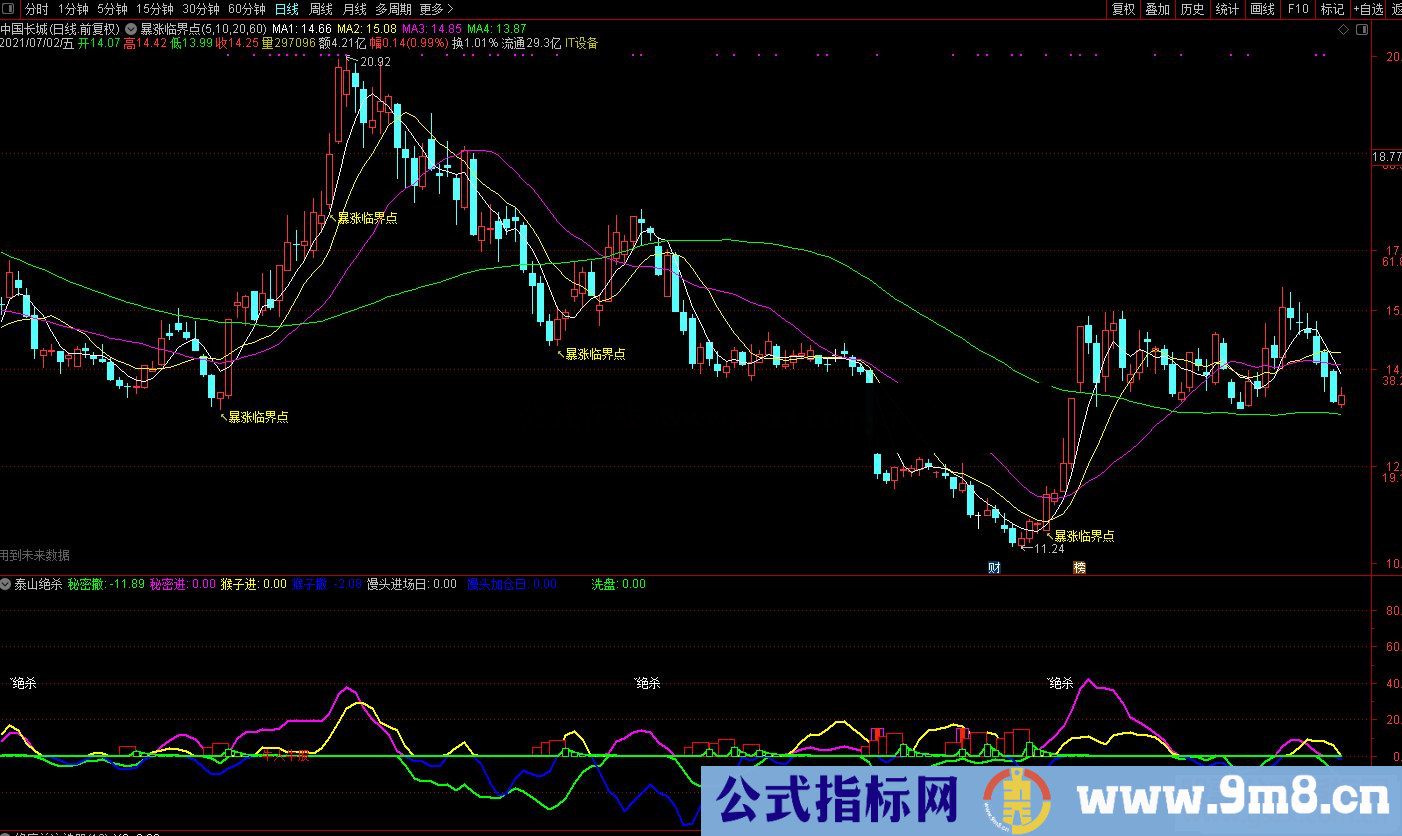1402x836 pixels.
Task: Click the 财 marker below the candles
Action: pyautogui.click(x=994, y=567)
